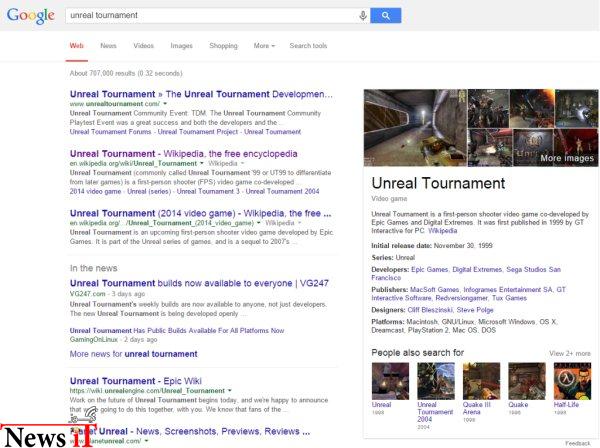The image size is (600, 448).
Task: Click More news for unreal tournament
Action: tap(134, 354)
